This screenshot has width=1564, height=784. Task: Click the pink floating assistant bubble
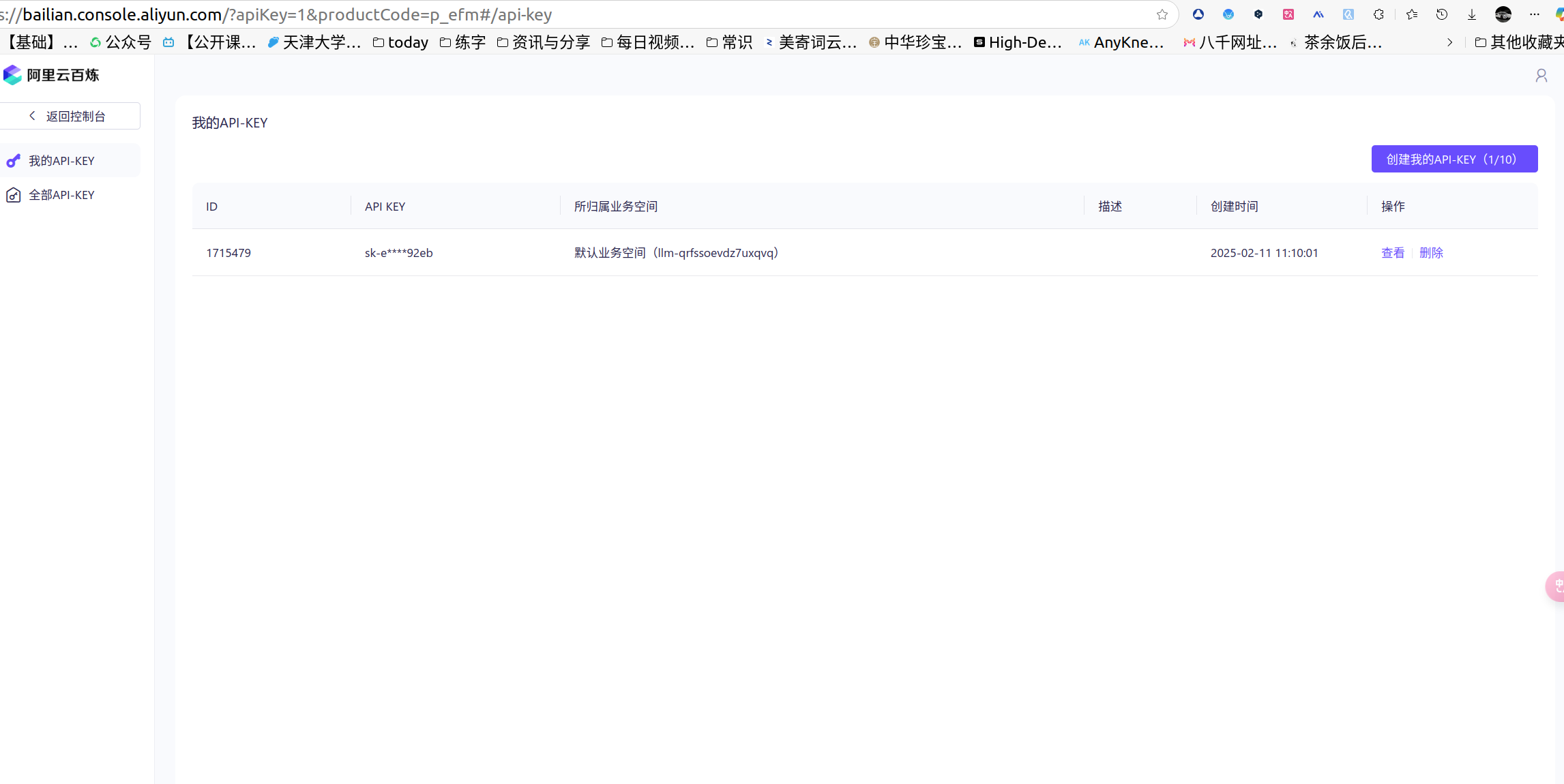1556,586
